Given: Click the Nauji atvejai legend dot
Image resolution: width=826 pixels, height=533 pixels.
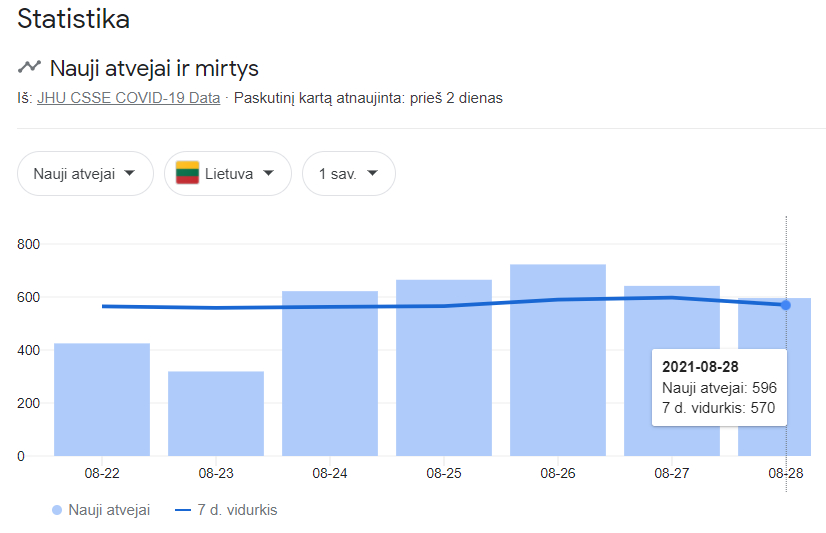Looking at the screenshot, I should point(57,510).
